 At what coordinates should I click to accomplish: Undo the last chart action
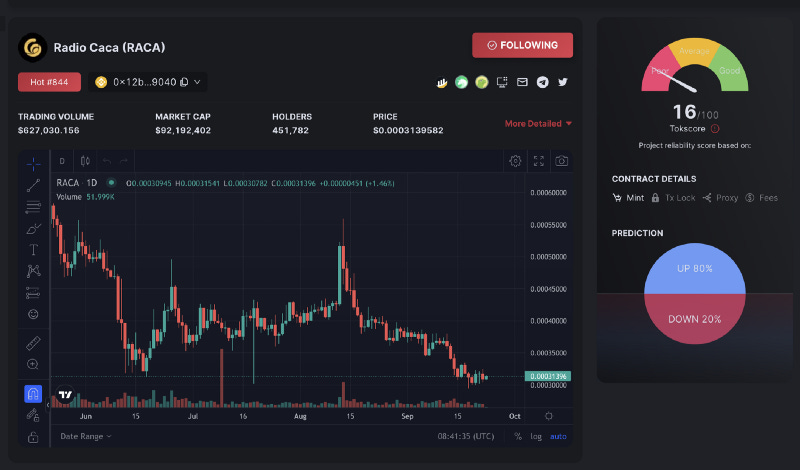pos(107,161)
